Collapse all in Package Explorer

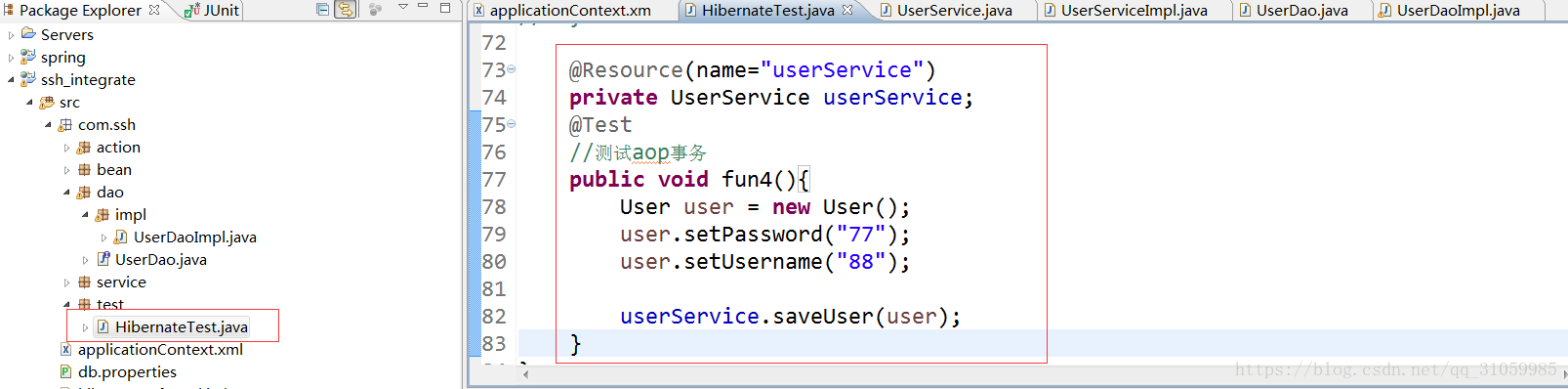pos(322,10)
